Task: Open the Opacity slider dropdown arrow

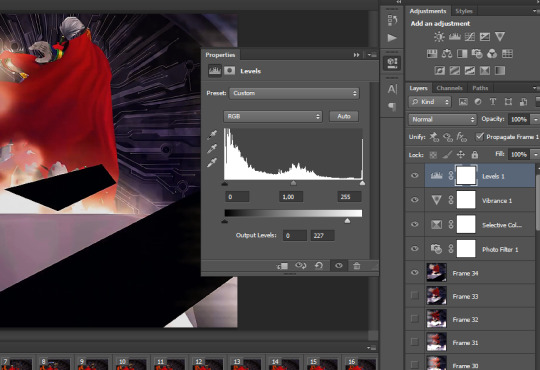Action: [536, 120]
